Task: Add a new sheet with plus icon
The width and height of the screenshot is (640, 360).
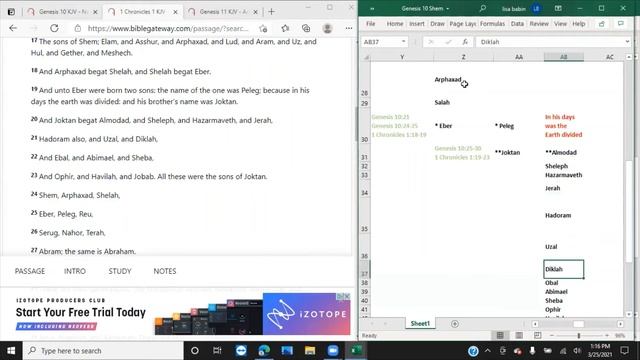Action: [455, 324]
